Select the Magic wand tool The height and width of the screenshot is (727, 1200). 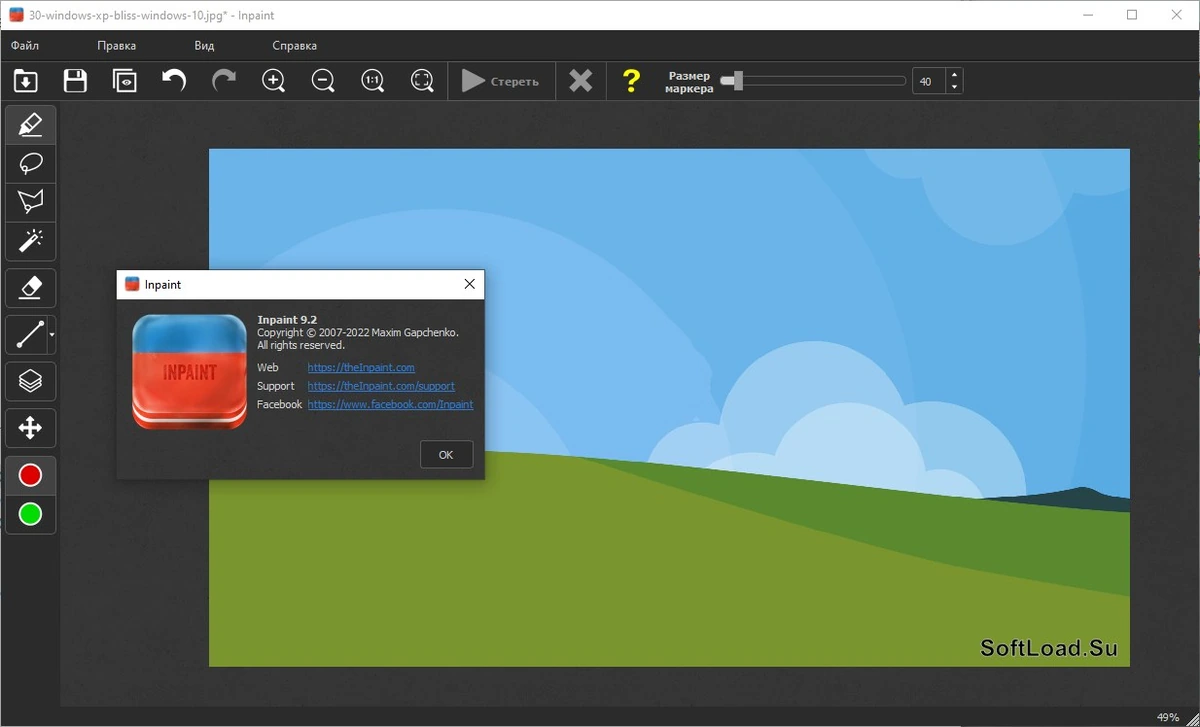click(31, 242)
